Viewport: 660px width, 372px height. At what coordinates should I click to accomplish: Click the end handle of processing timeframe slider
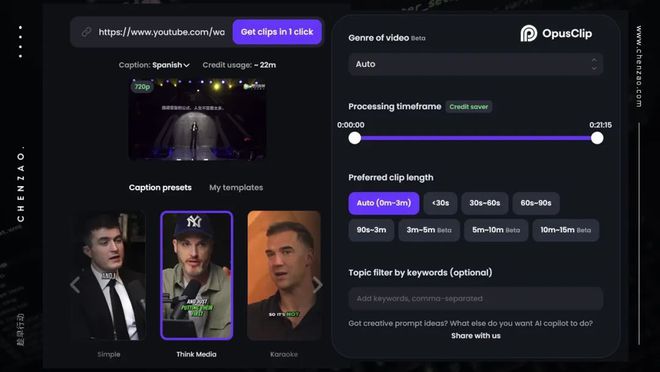tap(597, 138)
